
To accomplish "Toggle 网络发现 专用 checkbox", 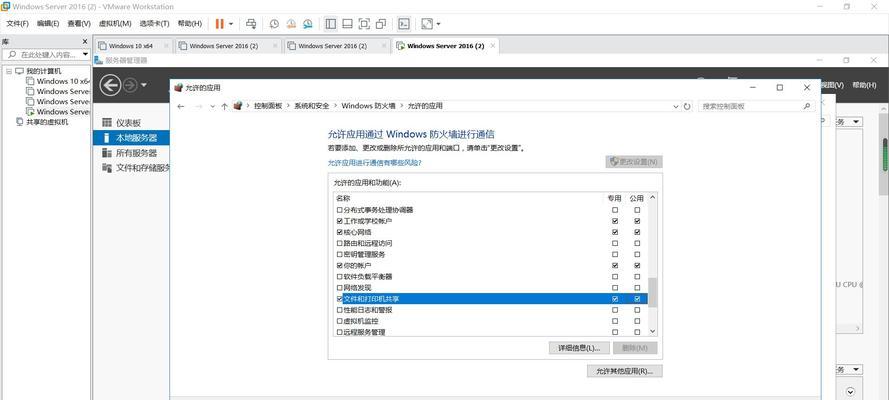I will (x=615, y=287).
